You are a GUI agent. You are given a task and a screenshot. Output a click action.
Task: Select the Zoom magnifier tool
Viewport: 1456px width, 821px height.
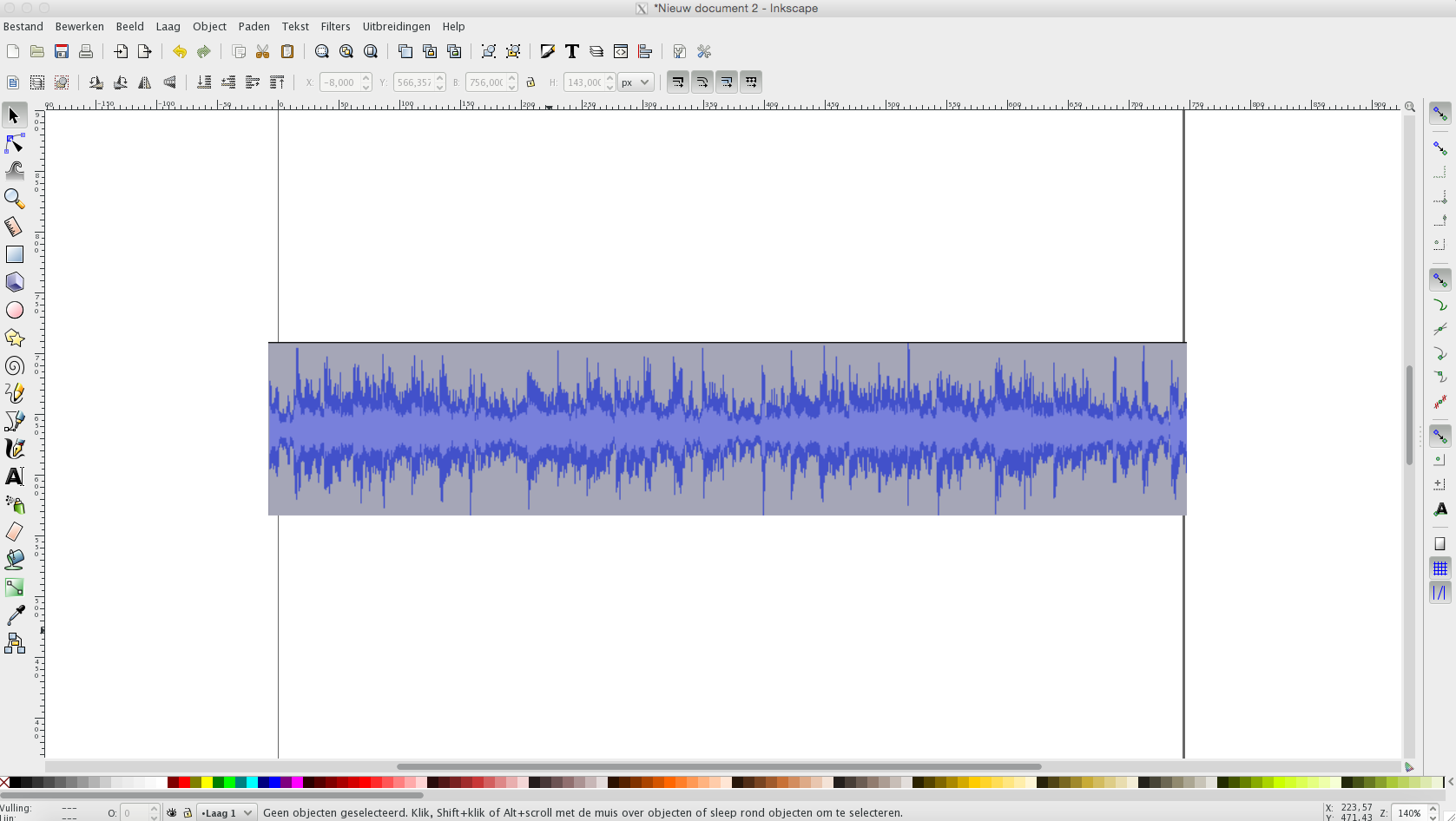click(x=14, y=199)
